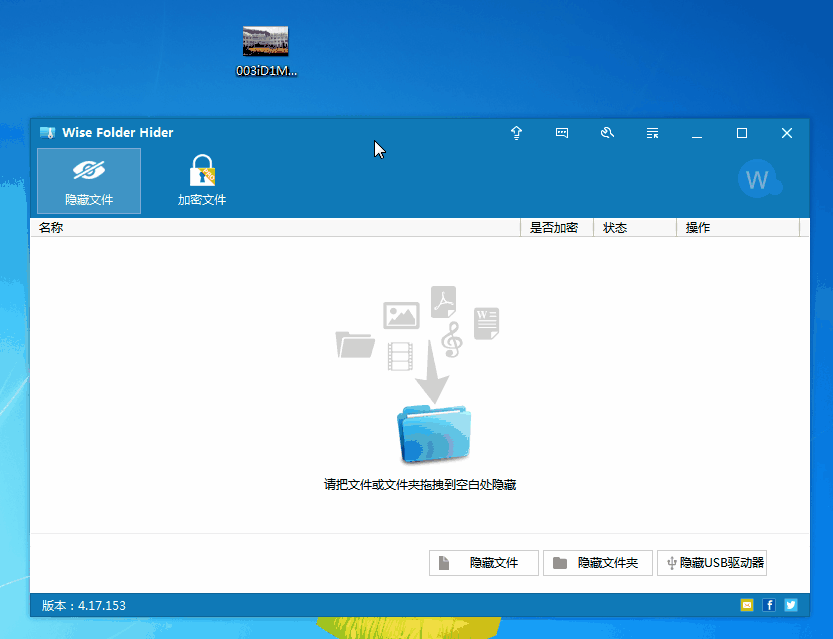
Task: Click the 隐藏USB驱动器 button
Action: point(712,563)
